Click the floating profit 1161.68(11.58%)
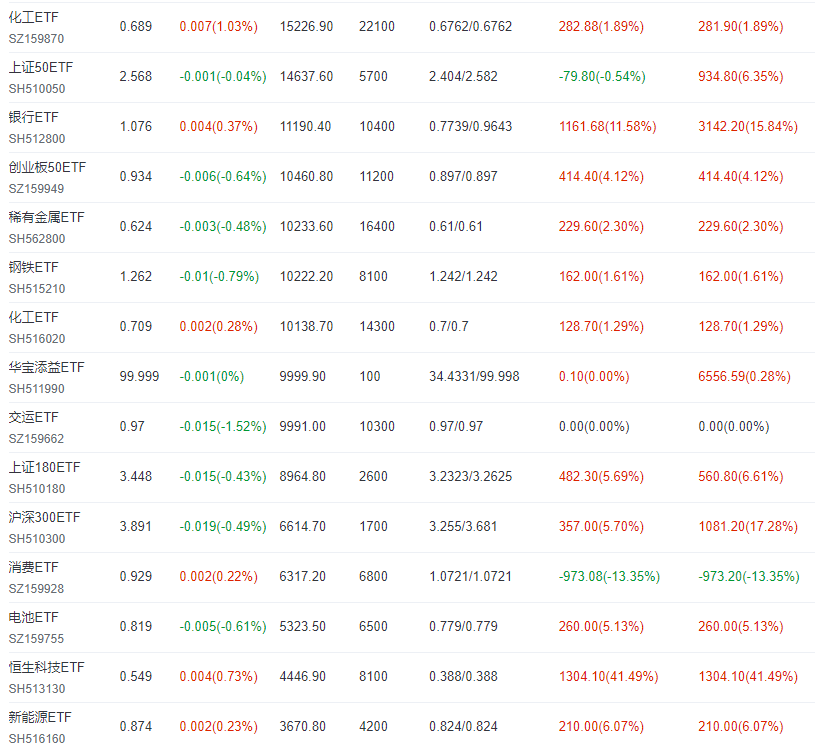815x752 pixels. (608, 126)
